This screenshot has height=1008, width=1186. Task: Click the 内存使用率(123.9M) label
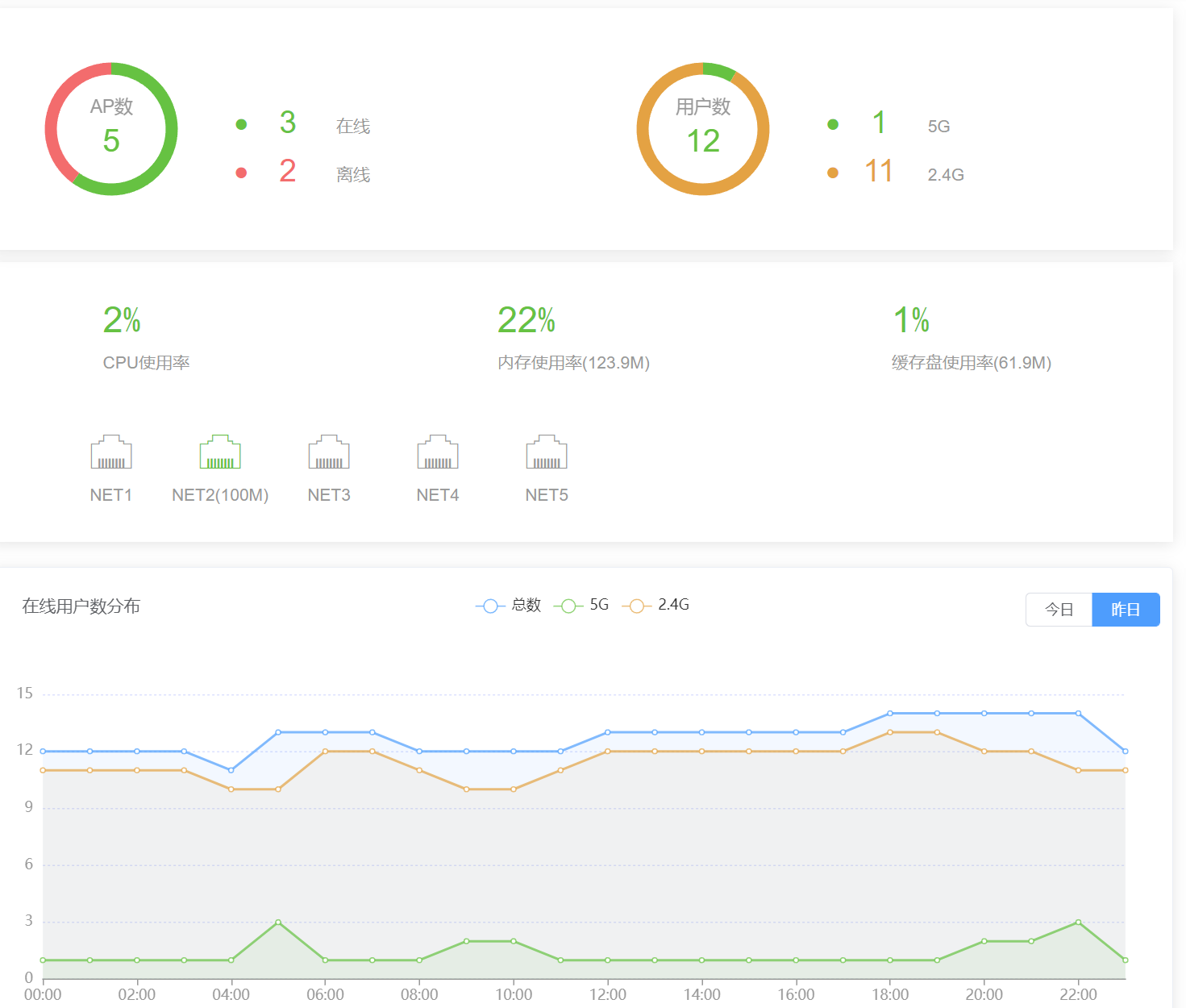pos(573,363)
